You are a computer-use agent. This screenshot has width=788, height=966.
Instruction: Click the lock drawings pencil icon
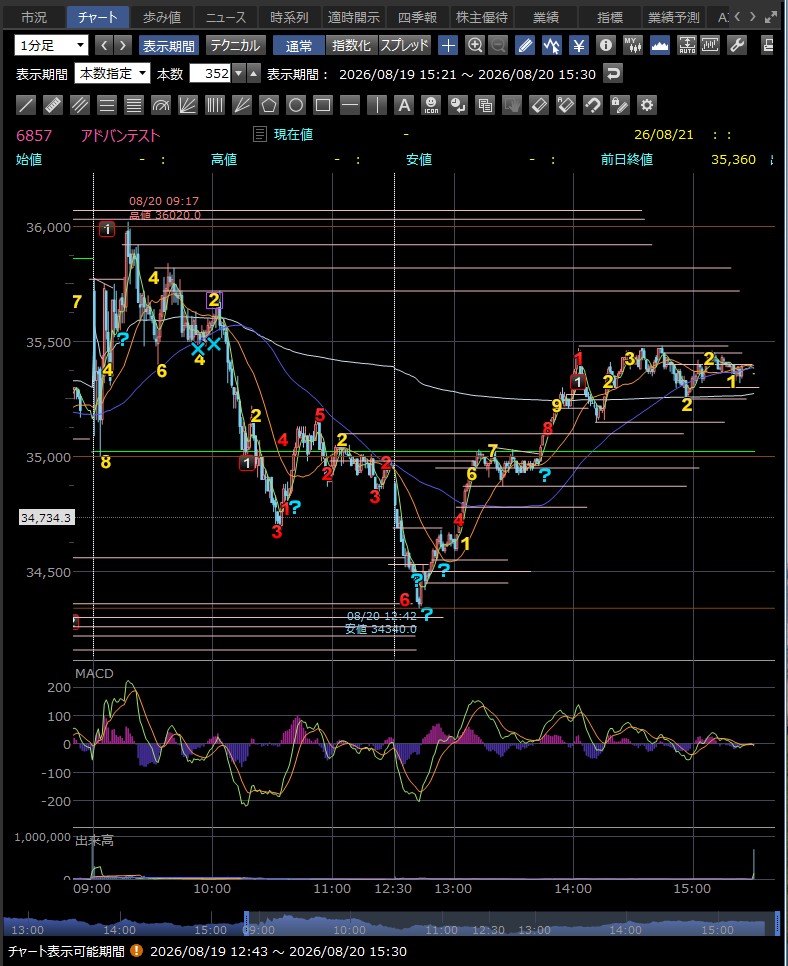tap(620, 105)
